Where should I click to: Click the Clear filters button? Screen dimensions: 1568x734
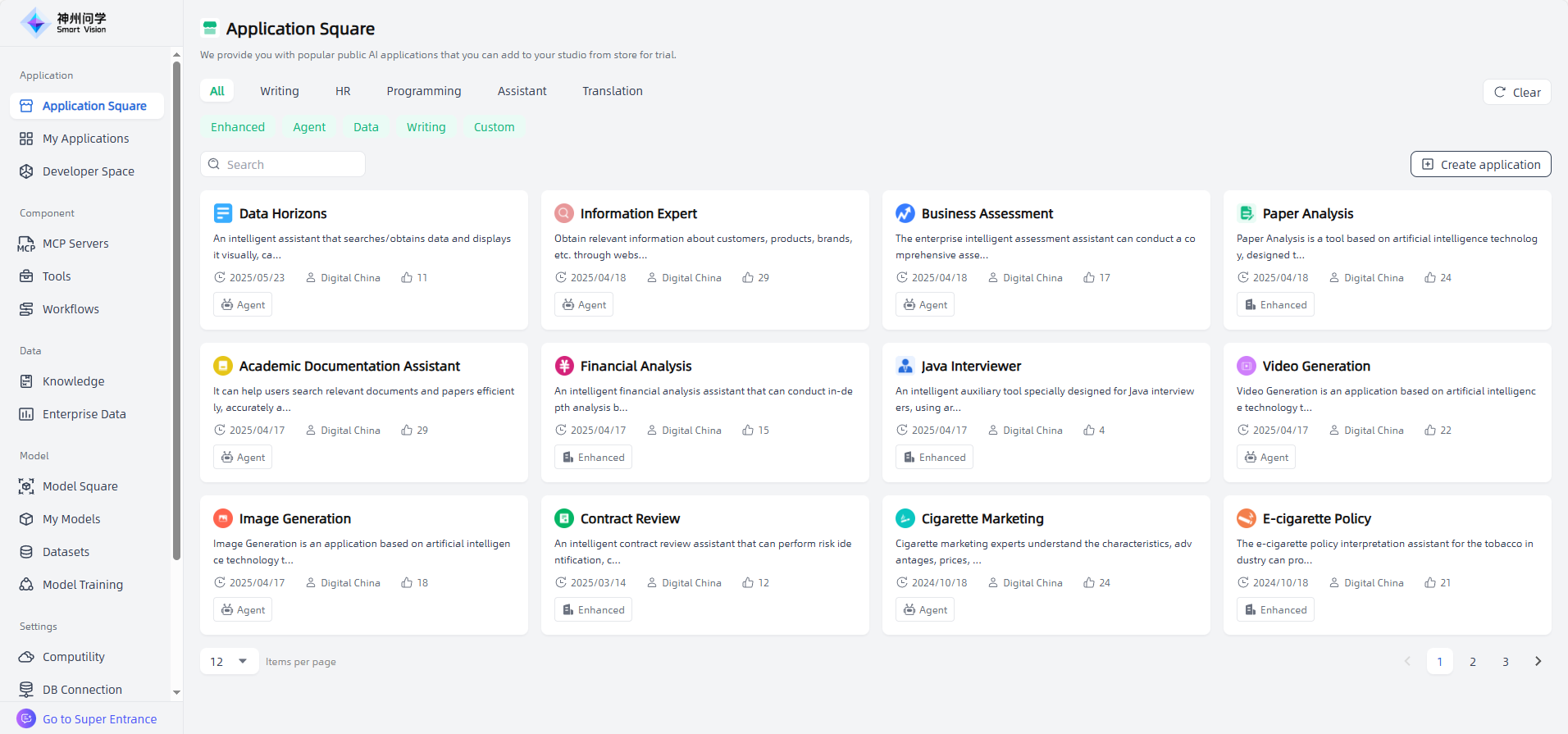coord(1516,92)
